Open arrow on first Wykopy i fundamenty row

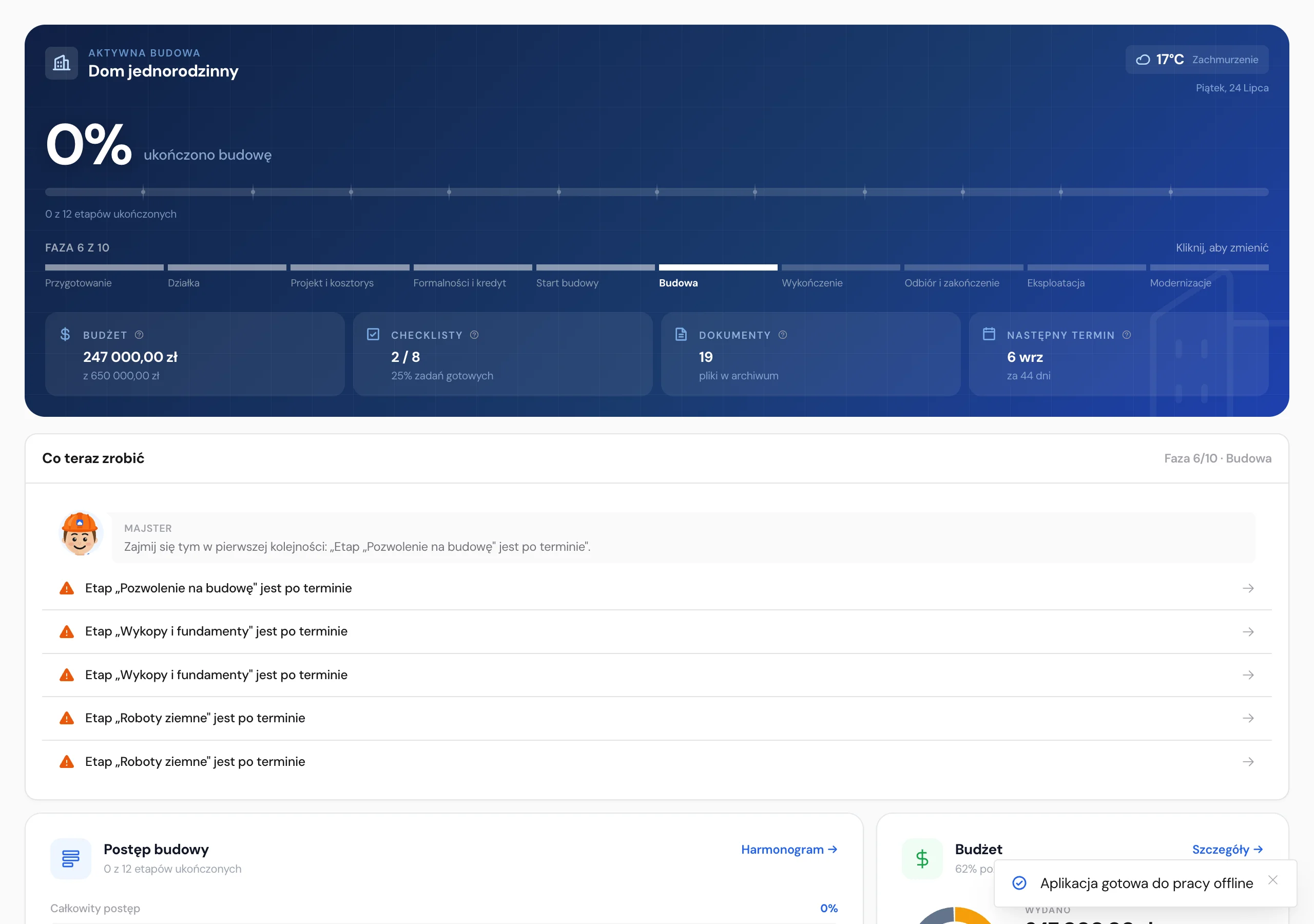1248,632
